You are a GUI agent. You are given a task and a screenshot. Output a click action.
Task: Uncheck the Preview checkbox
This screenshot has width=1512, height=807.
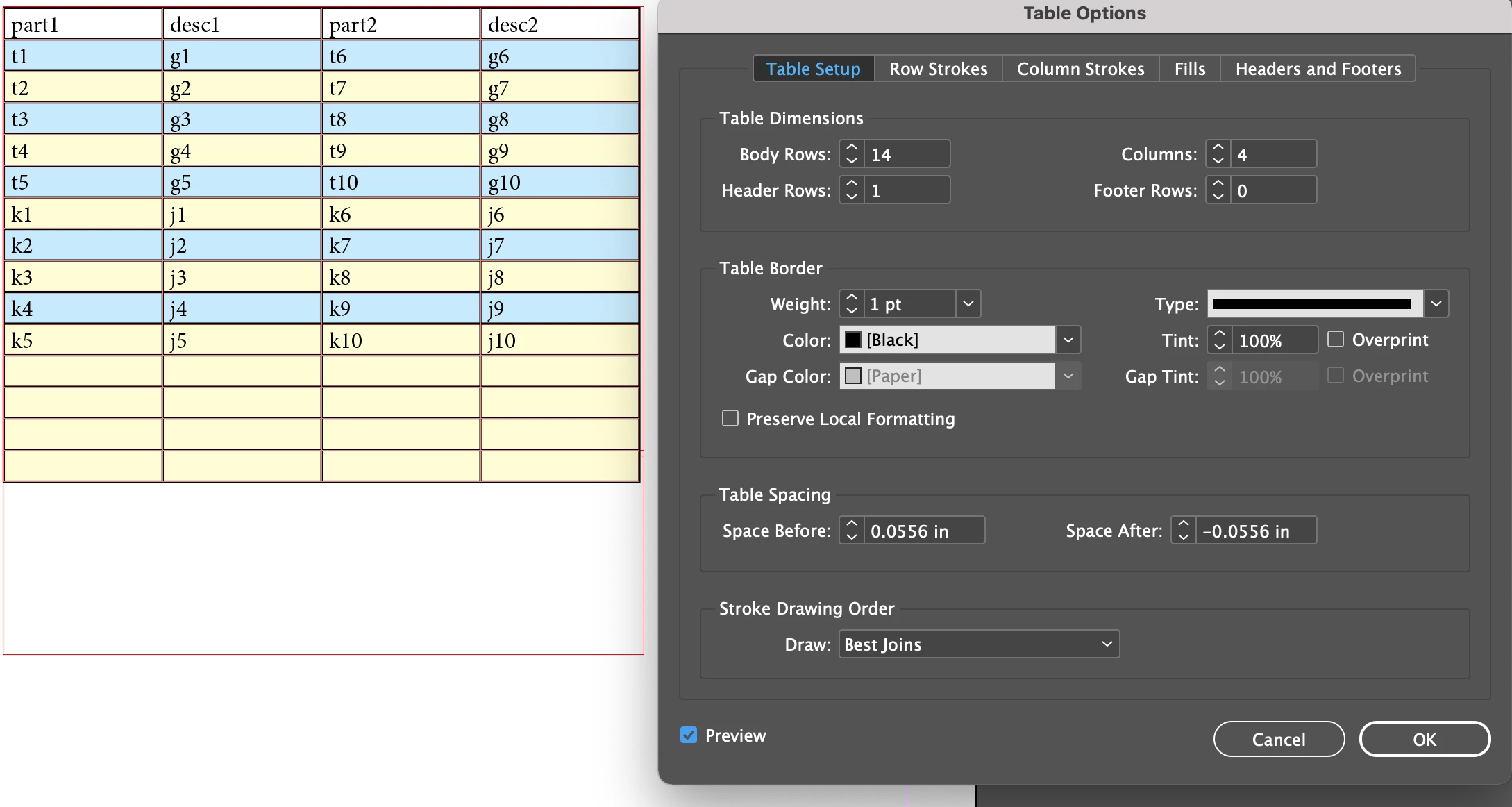689,735
